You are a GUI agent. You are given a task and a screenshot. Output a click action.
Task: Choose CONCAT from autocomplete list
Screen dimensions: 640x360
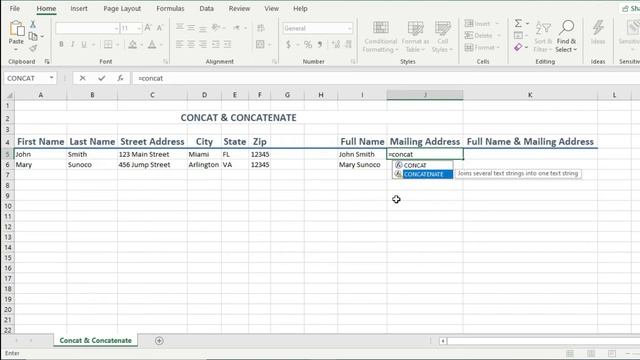423,165
